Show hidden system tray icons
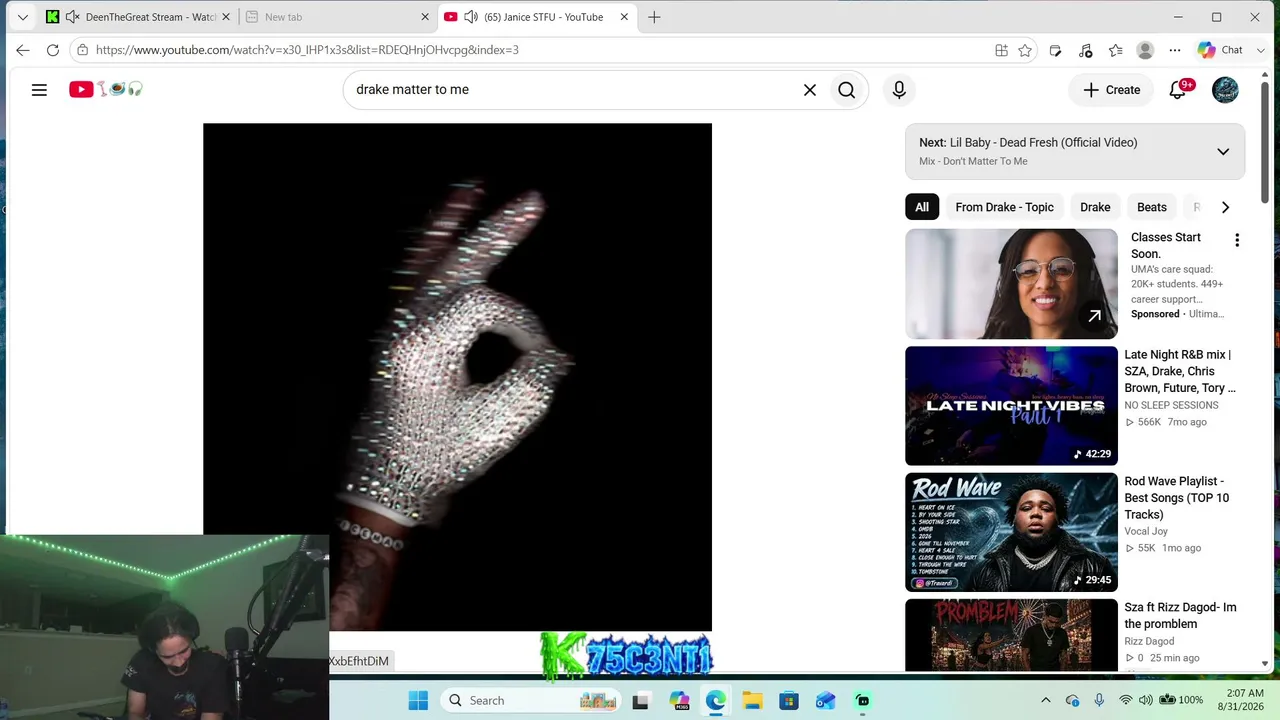Screen dimensions: 1280x720 click(x=1046, y=700)
